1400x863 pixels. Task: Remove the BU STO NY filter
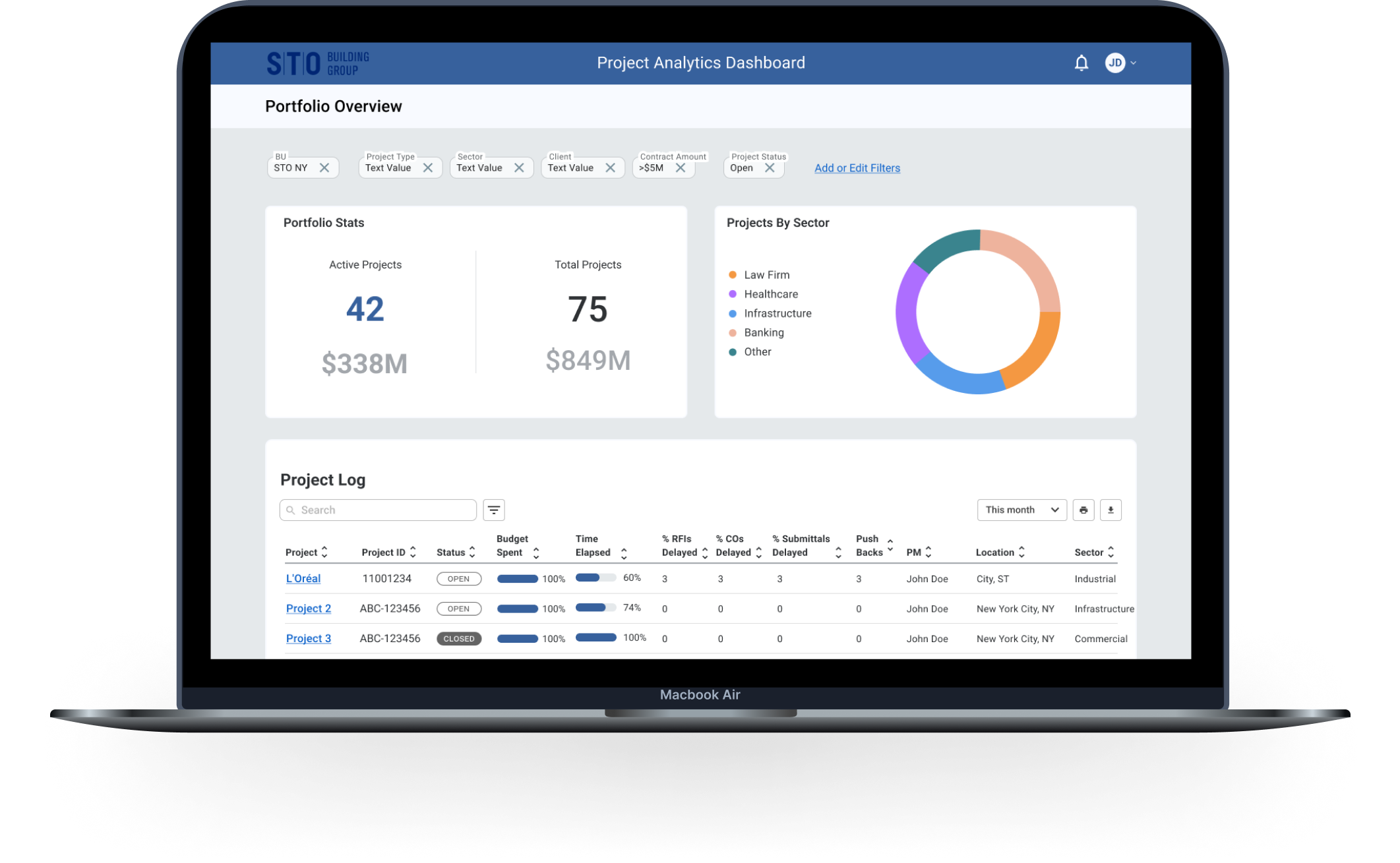[x=324, y=167]
